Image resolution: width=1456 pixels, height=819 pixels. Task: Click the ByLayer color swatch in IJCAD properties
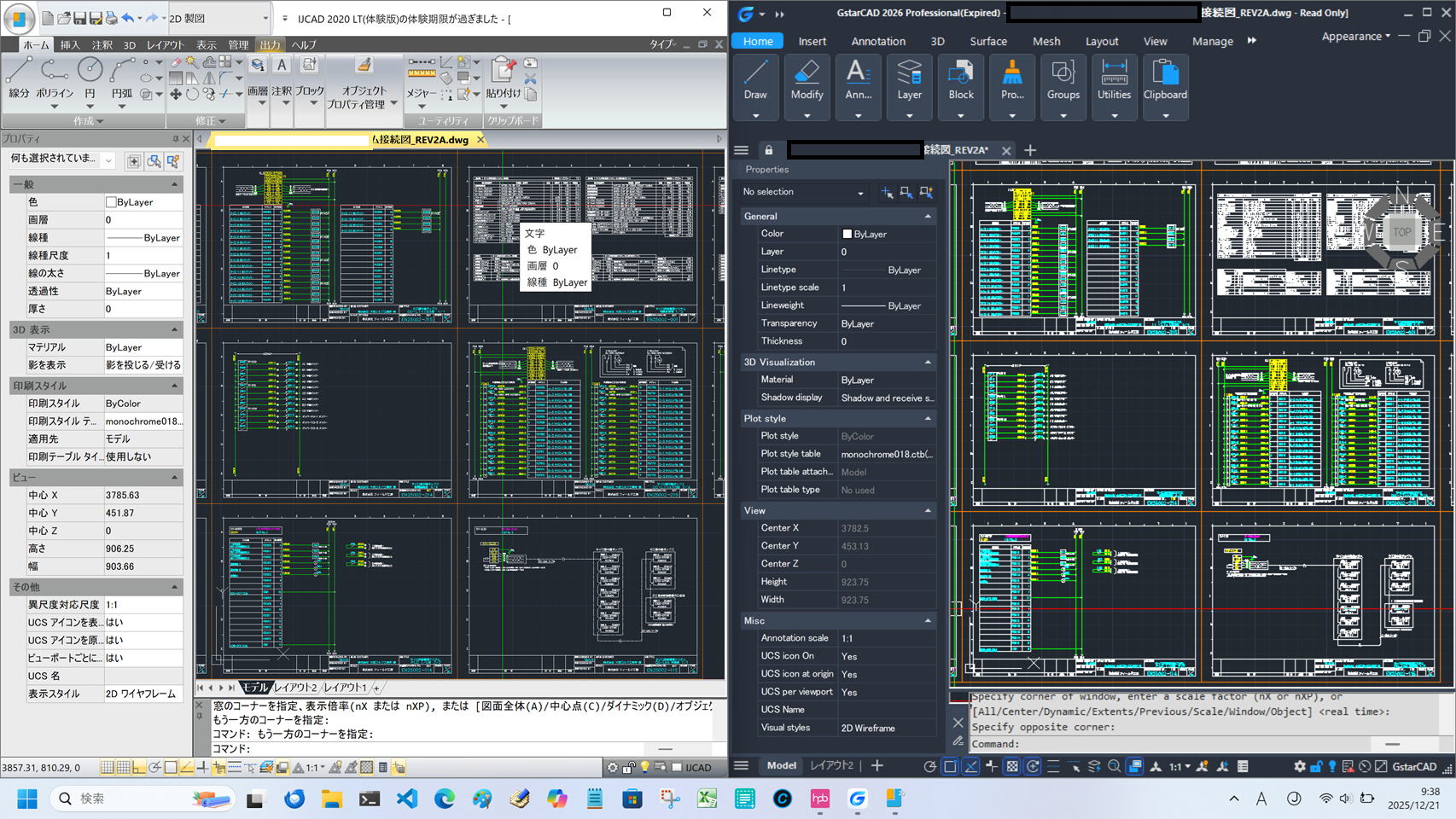click(111, 202)
